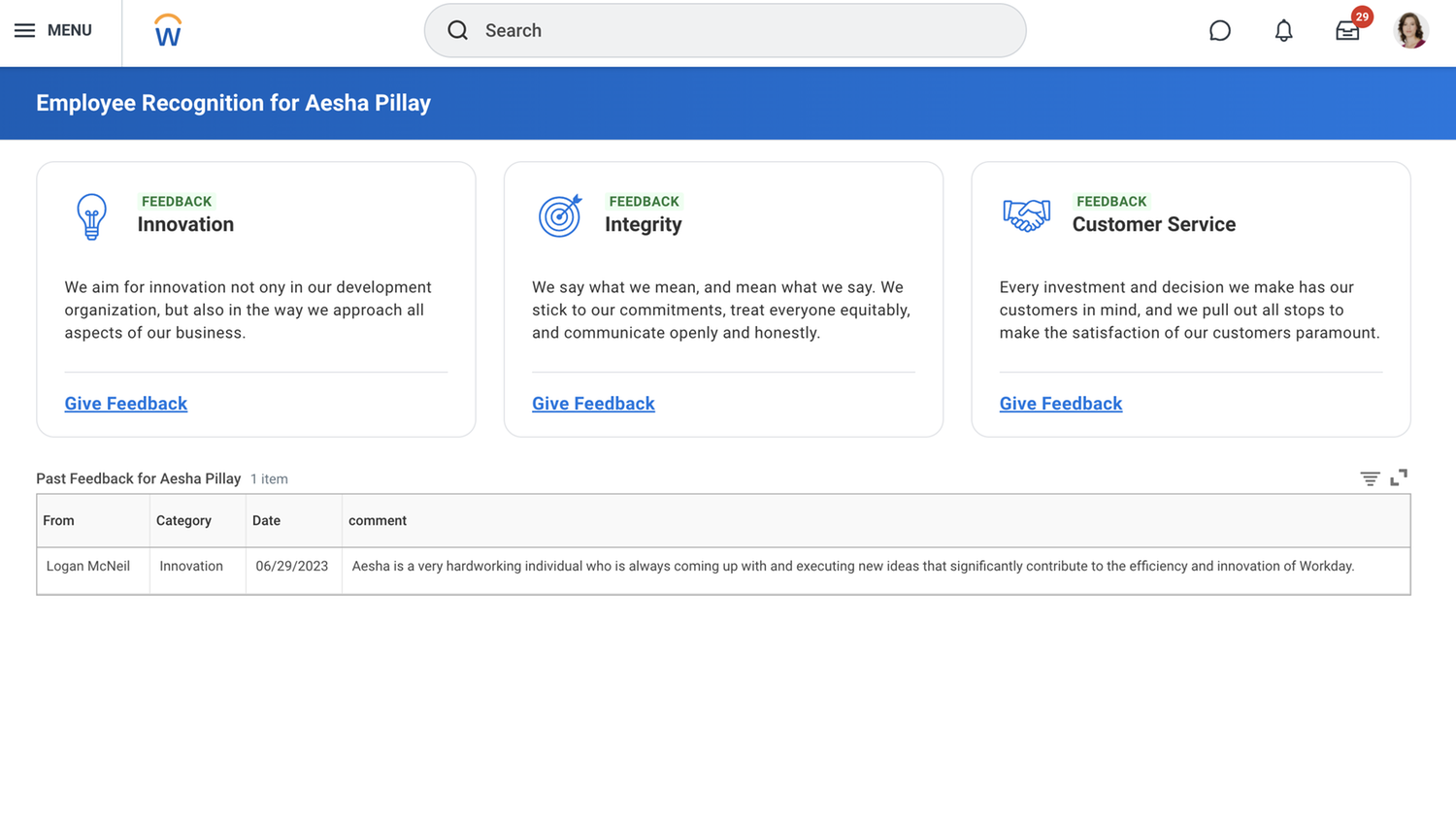Click the Workday logo to go home
The height and width of the screenshot is (820, 1456).
166,29
